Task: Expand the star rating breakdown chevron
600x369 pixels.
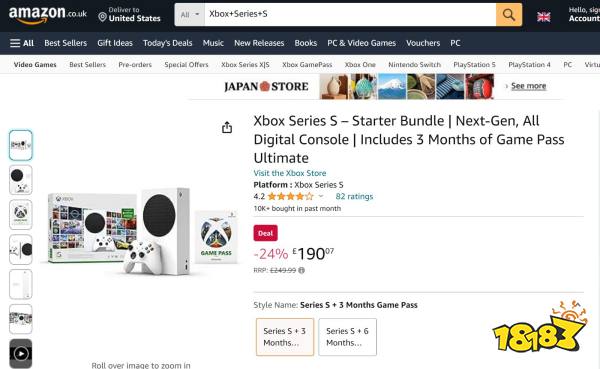Action: 321,196
